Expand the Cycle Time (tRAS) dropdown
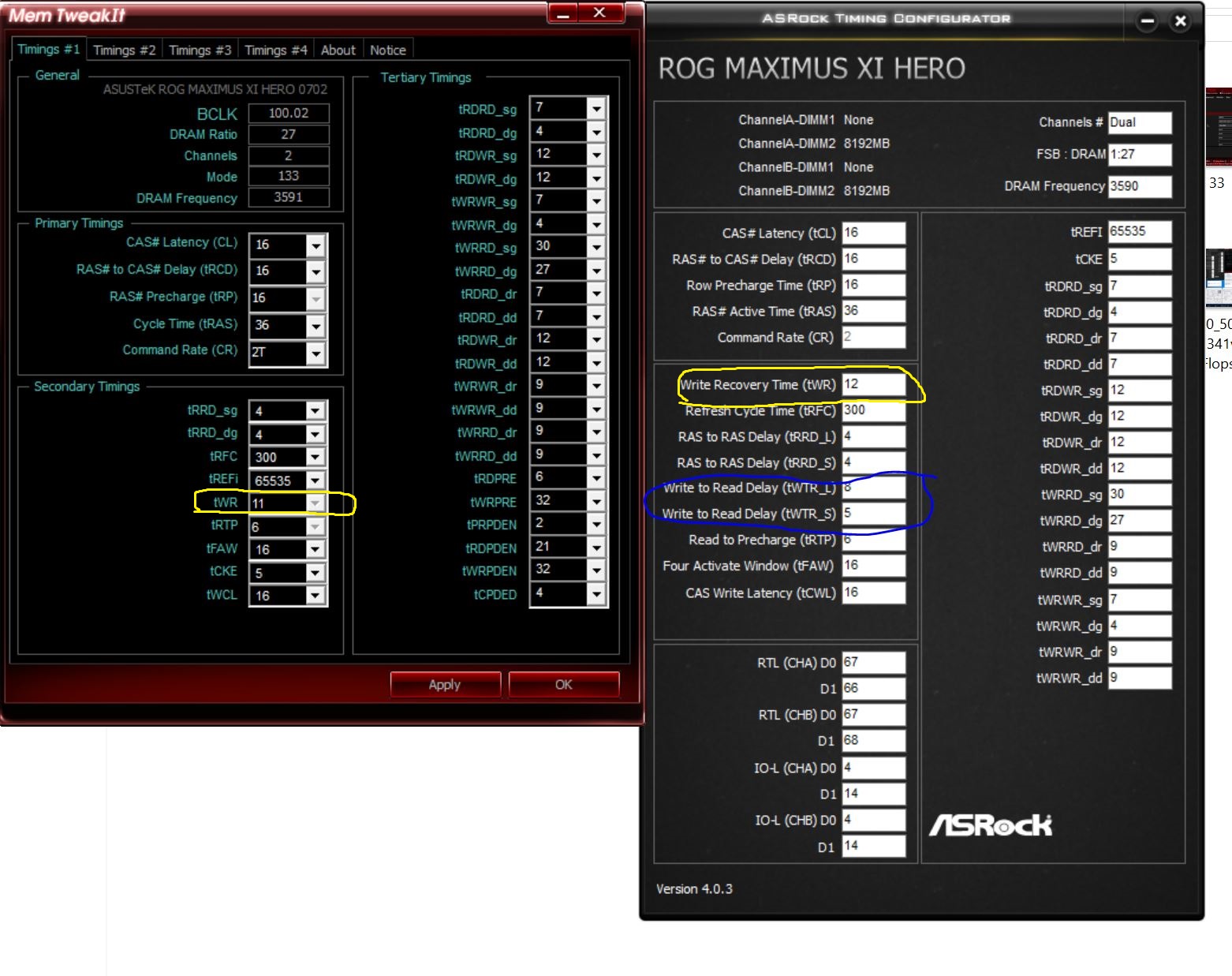 click(x=315, y=326)
